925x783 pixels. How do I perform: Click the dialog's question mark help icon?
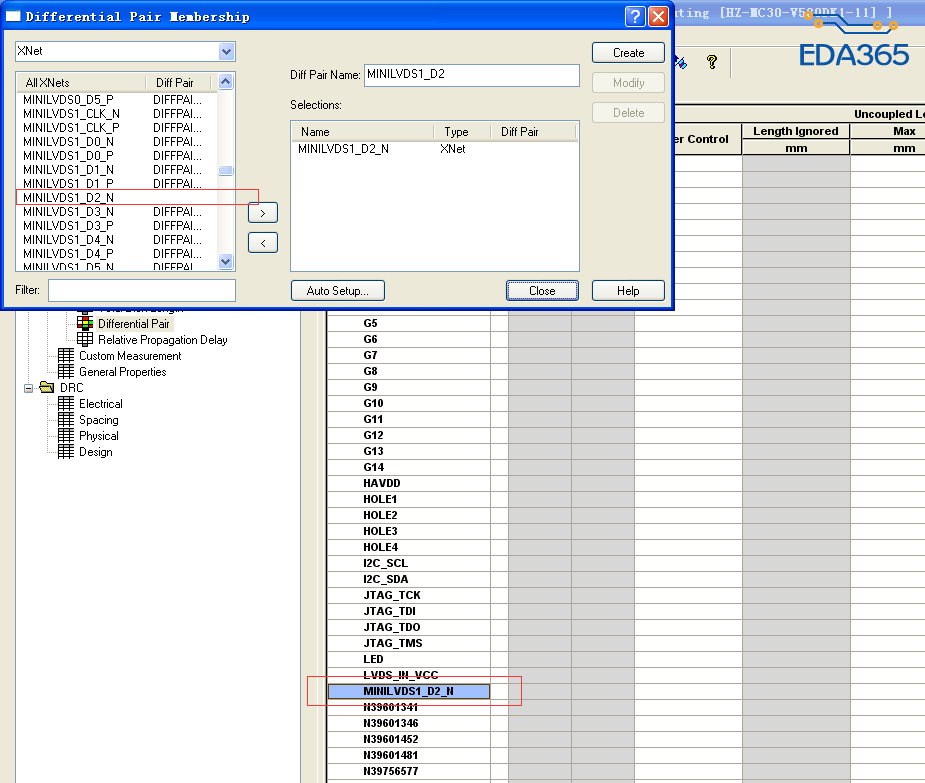(x=635, y=16)
